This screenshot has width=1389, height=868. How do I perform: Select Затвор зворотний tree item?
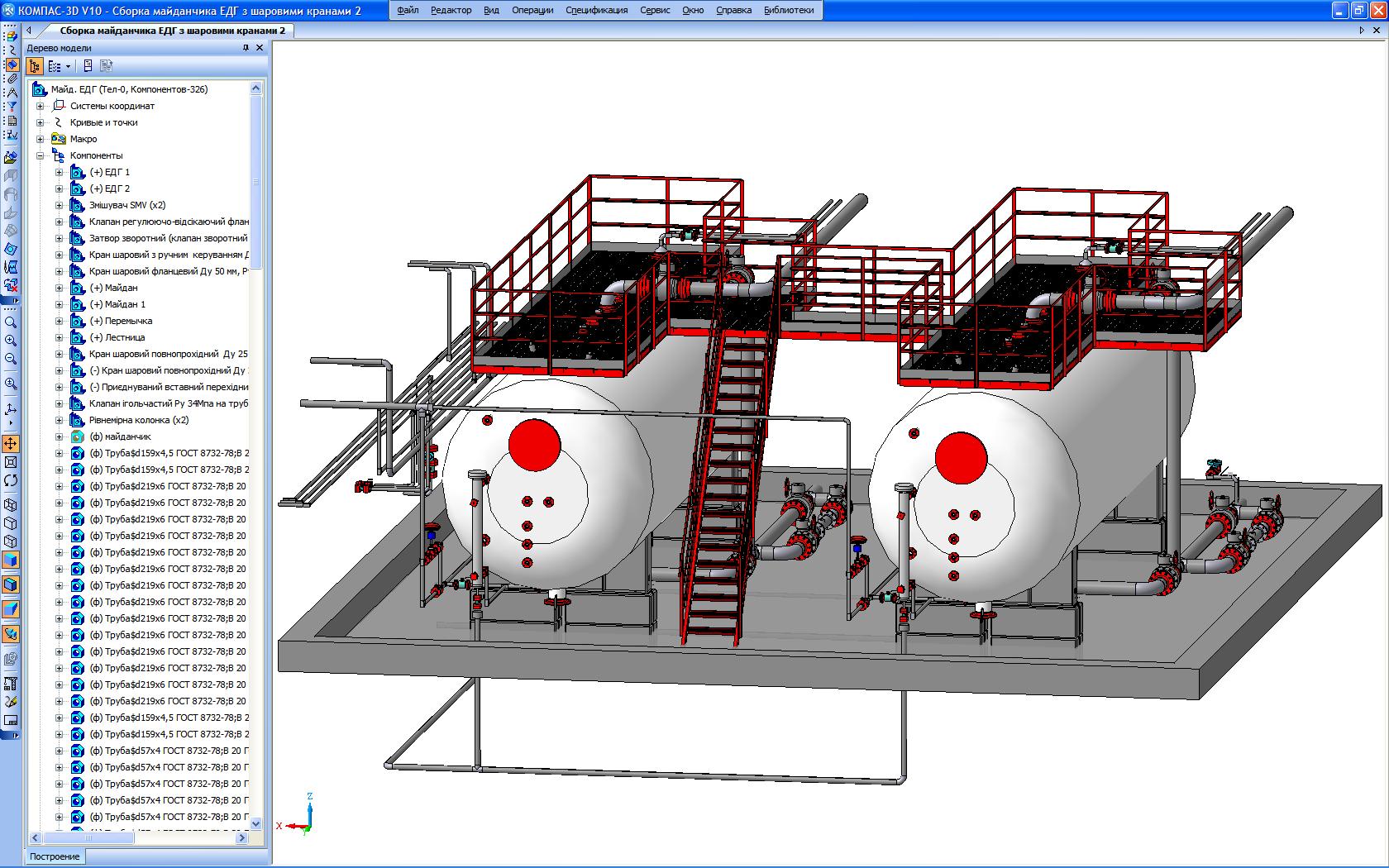click(x=169, y=238)
